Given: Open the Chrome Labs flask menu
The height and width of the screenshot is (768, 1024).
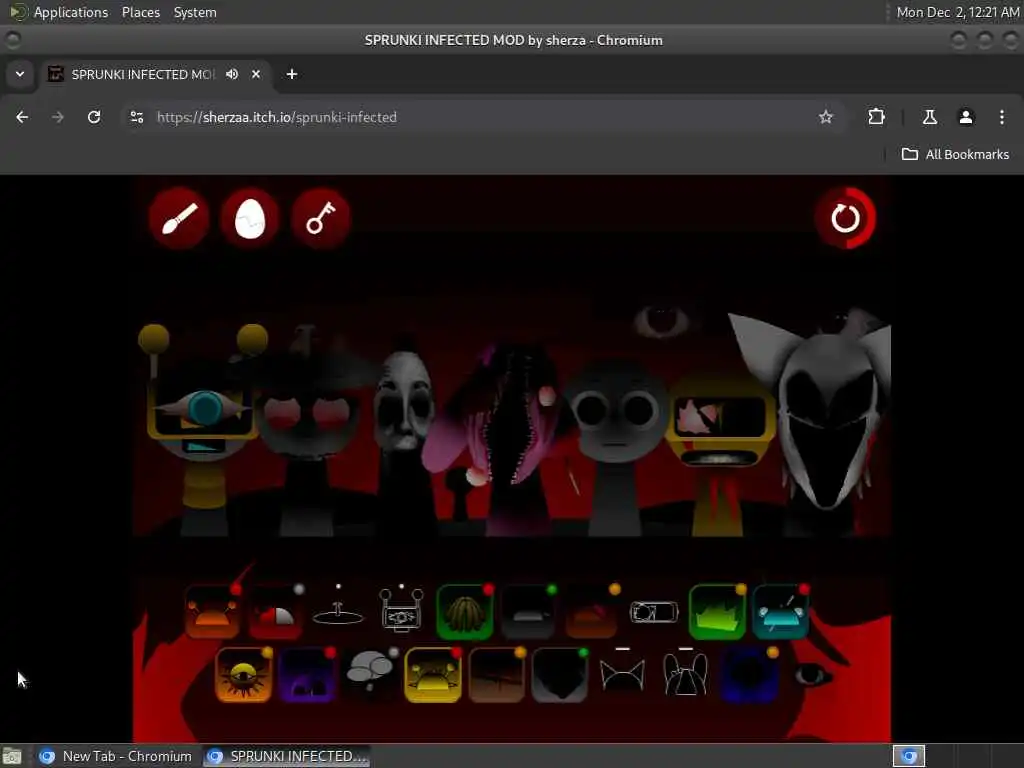Looking at the screenshot, I should (x=930, y=117).
